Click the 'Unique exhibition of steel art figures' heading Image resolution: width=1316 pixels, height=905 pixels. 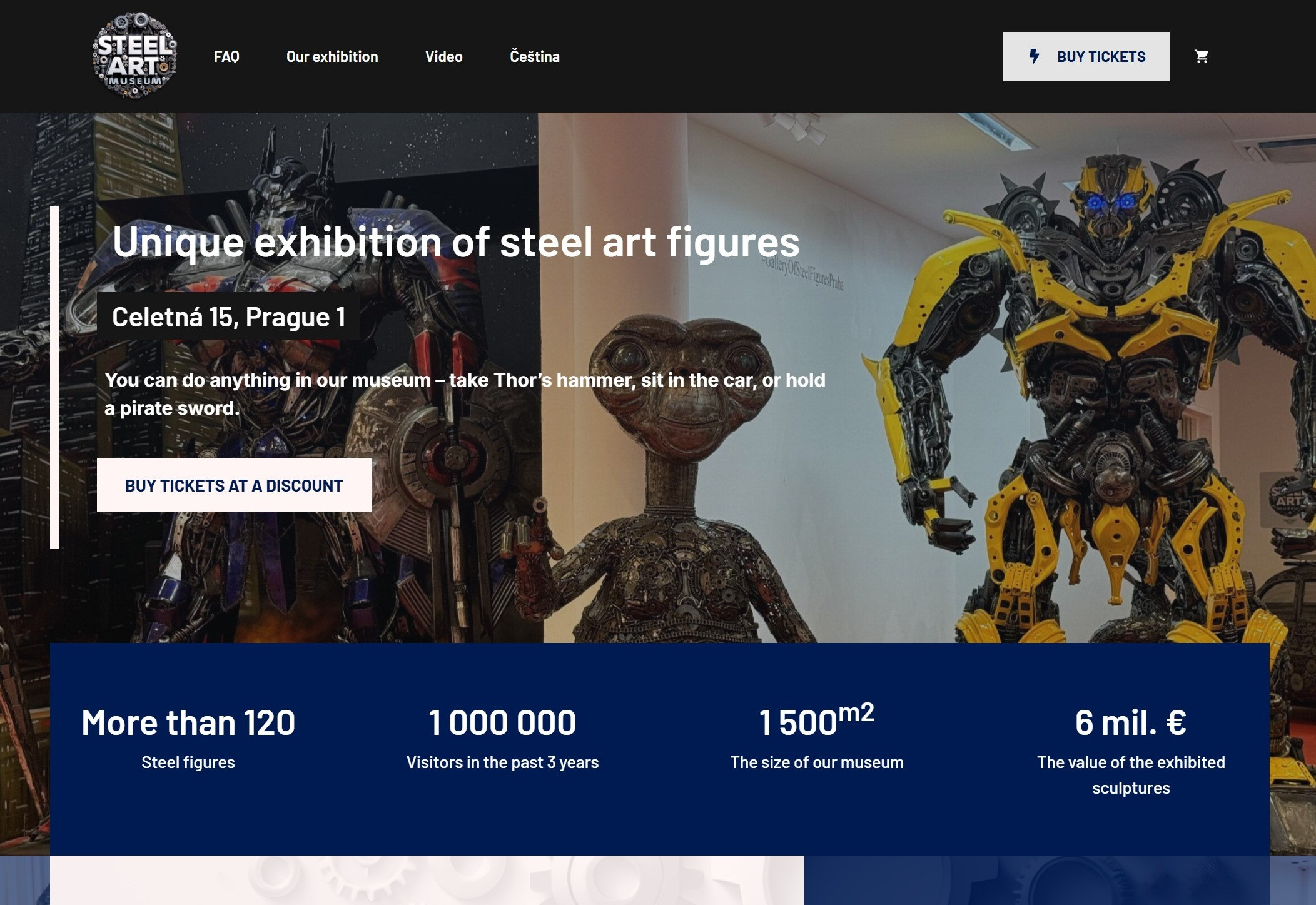456,242
